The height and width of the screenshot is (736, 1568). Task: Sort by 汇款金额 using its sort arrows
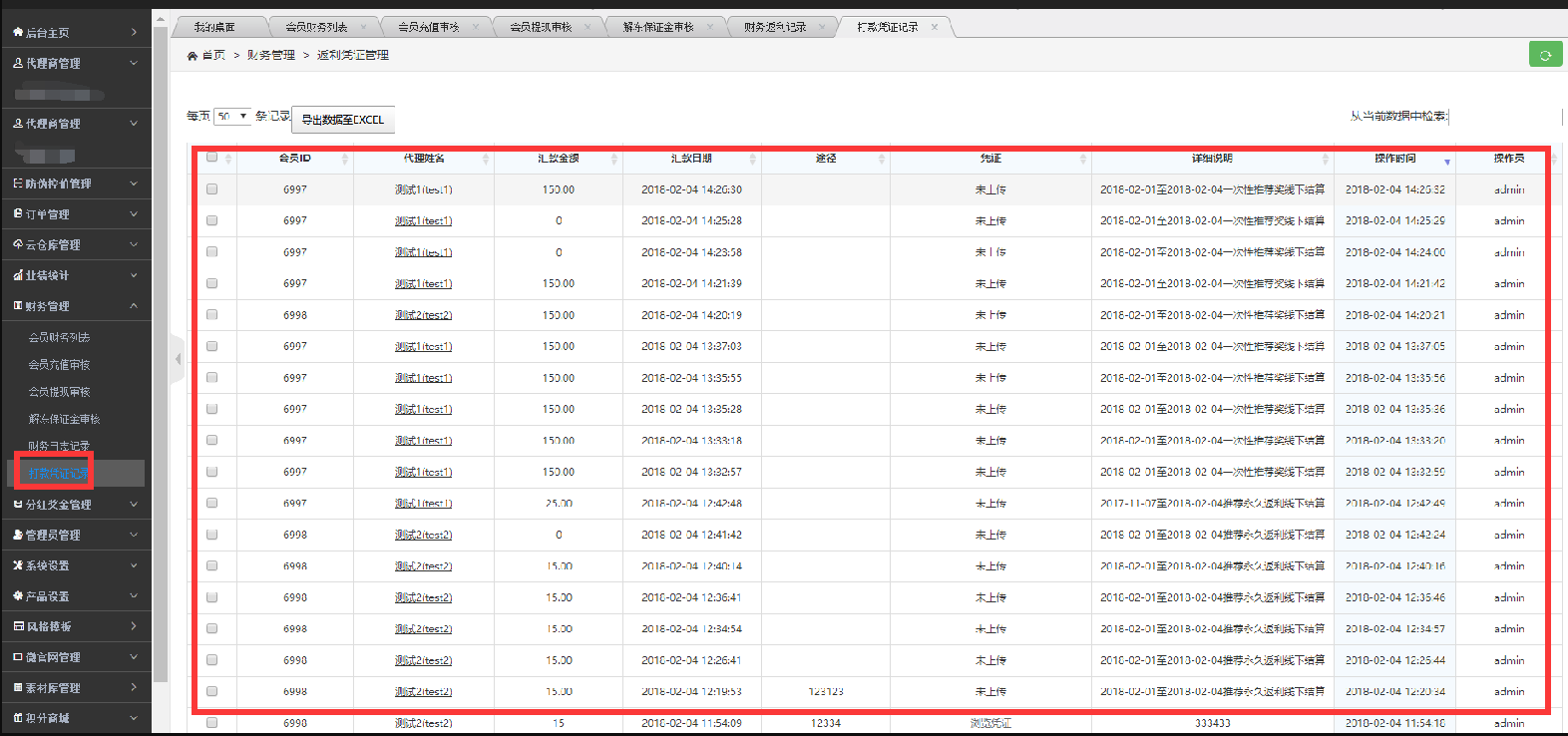pos(614,159)
